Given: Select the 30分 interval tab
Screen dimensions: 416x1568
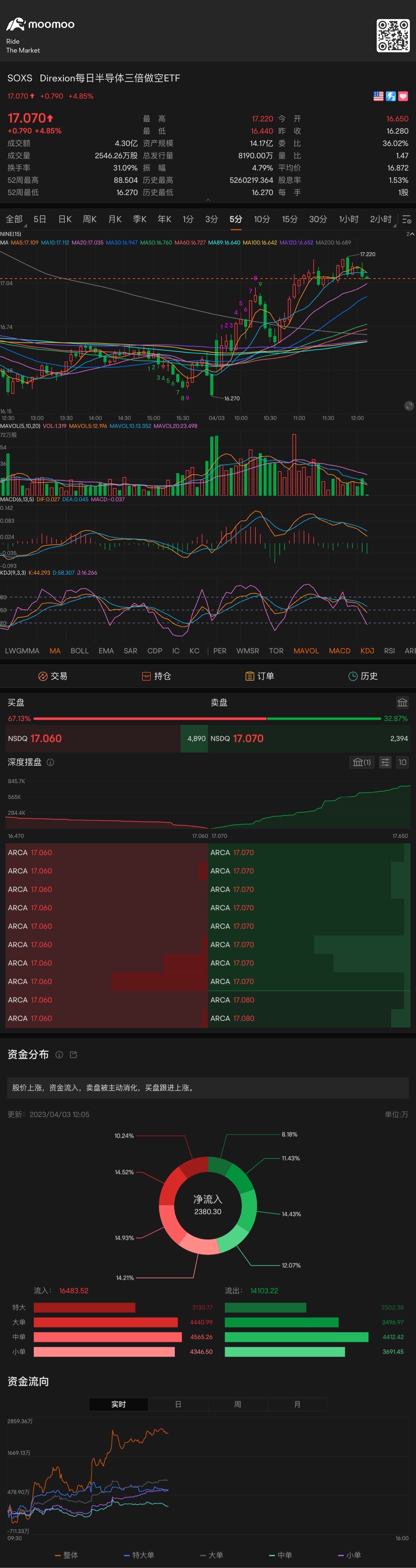Looking at the screenshot, I should click(x=318, y=219).
